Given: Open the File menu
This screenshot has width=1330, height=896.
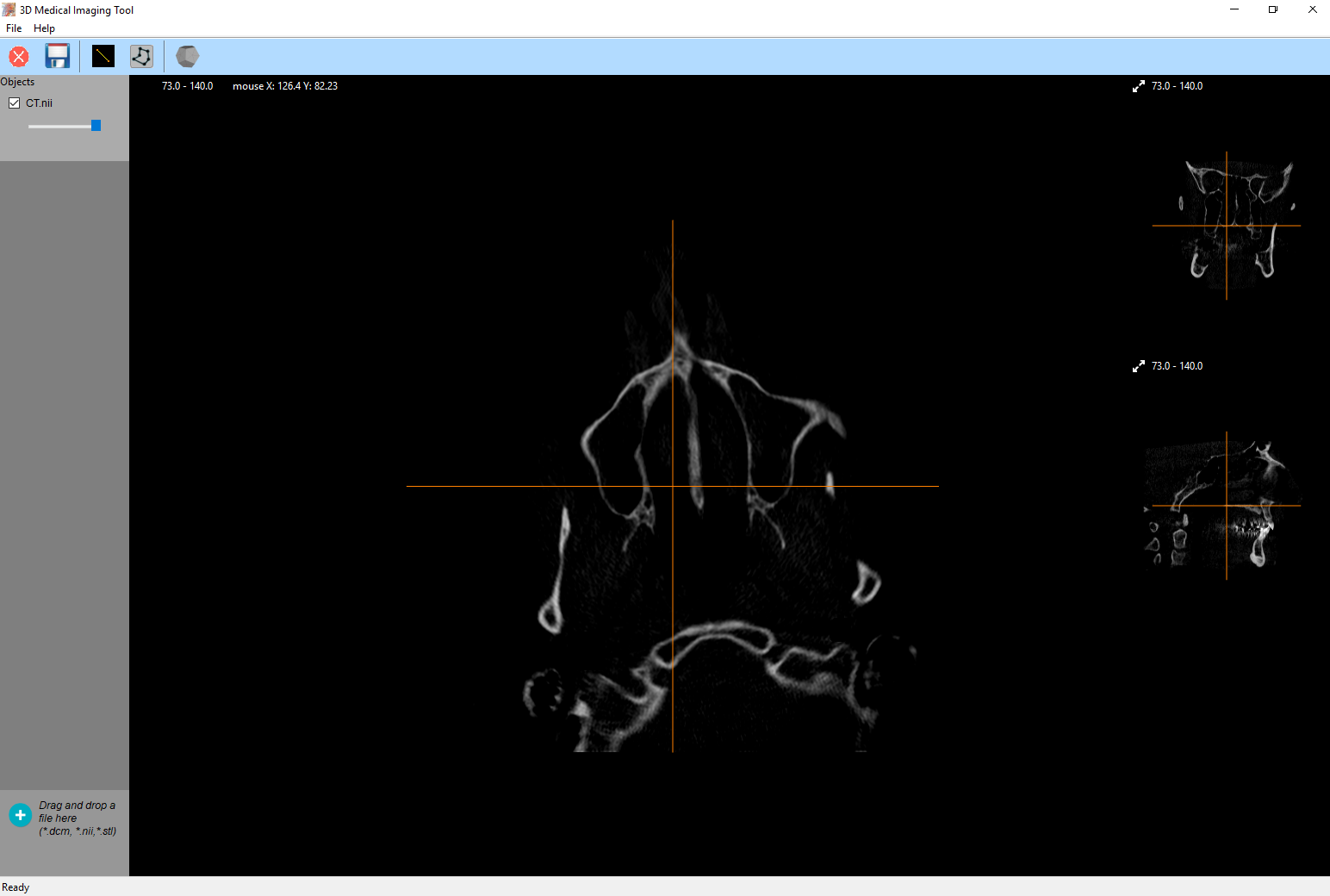Looking at the screenshot, I should point(14,28).
